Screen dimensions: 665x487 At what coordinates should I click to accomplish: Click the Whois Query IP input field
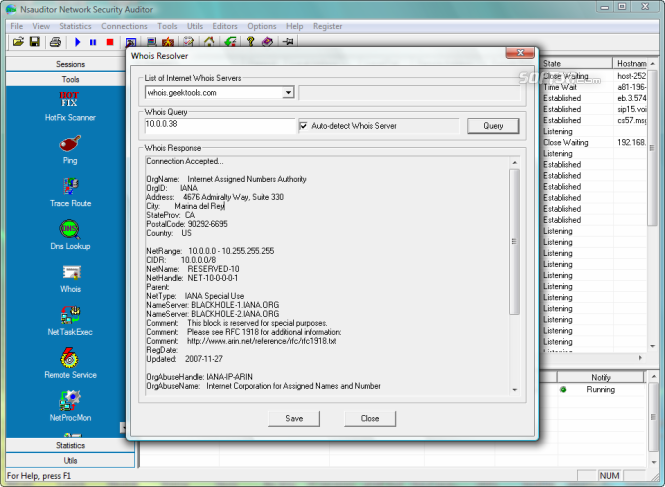tap(220, 126)
